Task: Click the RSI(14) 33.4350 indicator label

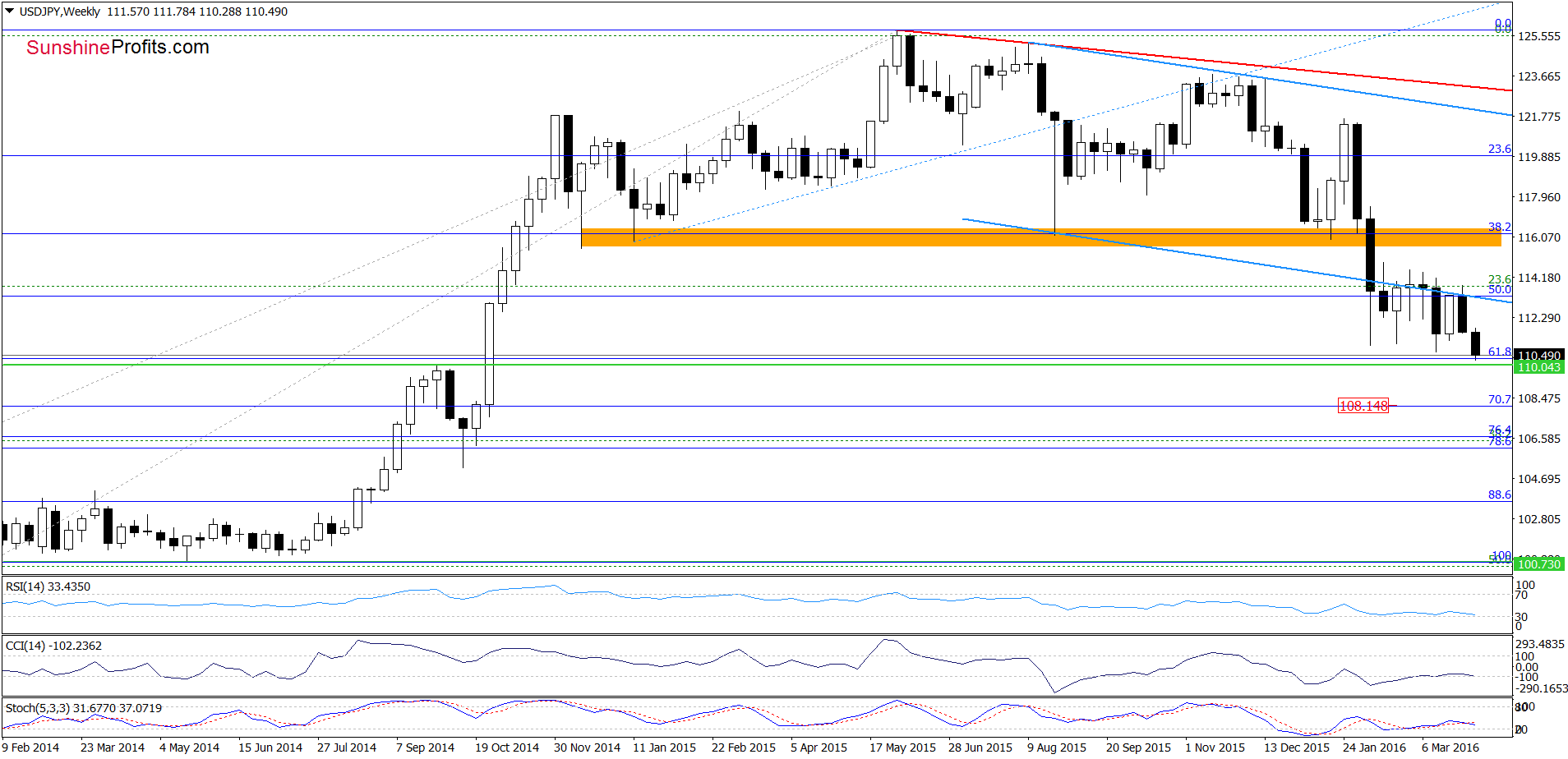Action: 48,586
